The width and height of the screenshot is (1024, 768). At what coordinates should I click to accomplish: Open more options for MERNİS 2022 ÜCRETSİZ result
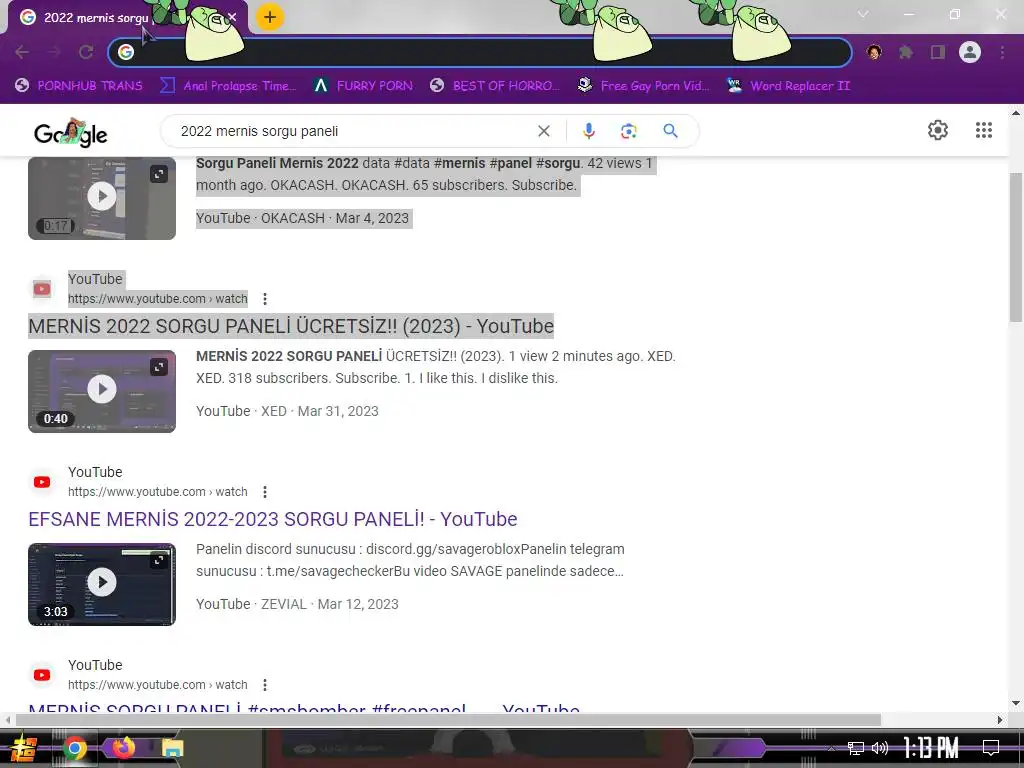tap(264, 299)
